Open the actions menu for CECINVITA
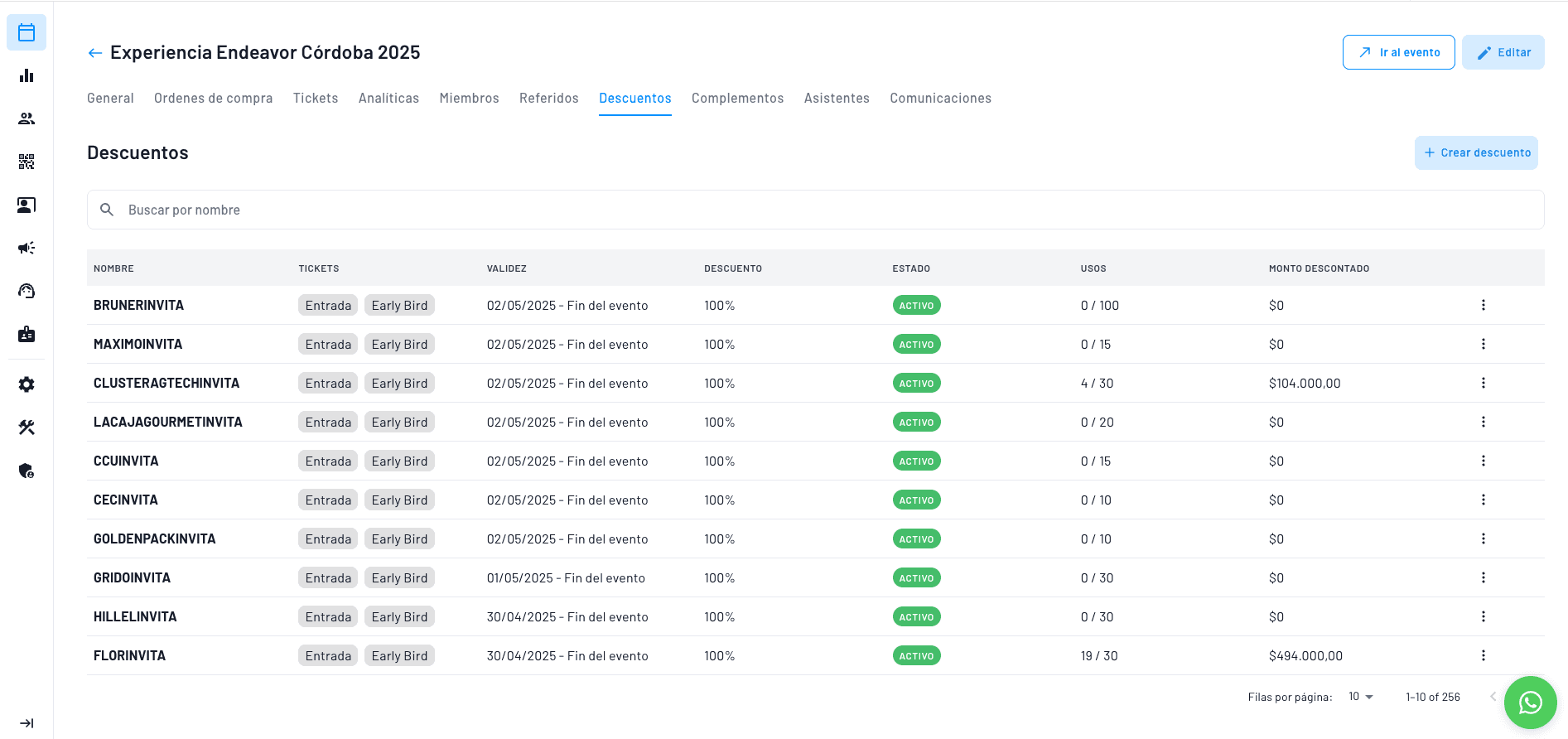The height and width of the screenshot is (739, 1568). pyautogui.click(x=1483, y=500)
